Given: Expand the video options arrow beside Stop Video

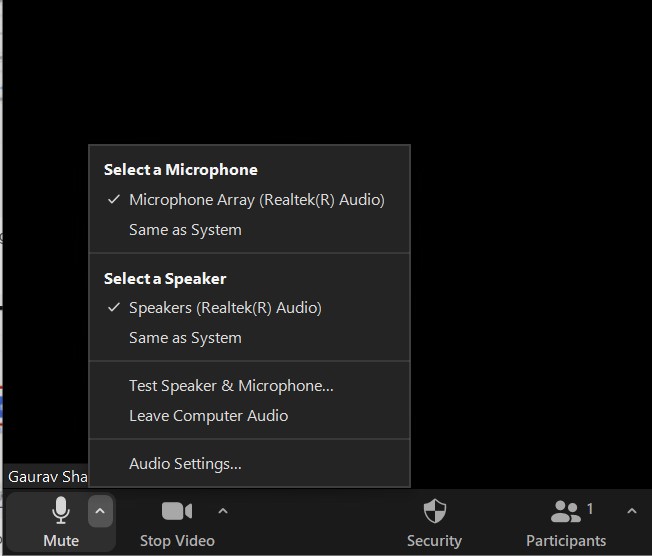Looking at the screenshot, I should click(x=223, y=511).
